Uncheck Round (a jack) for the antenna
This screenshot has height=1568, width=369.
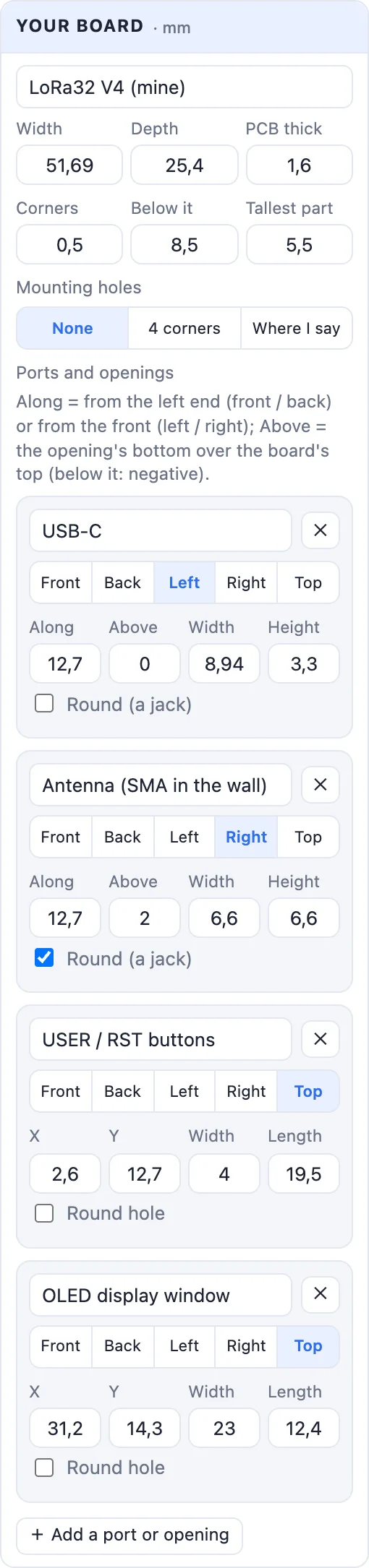44,958
